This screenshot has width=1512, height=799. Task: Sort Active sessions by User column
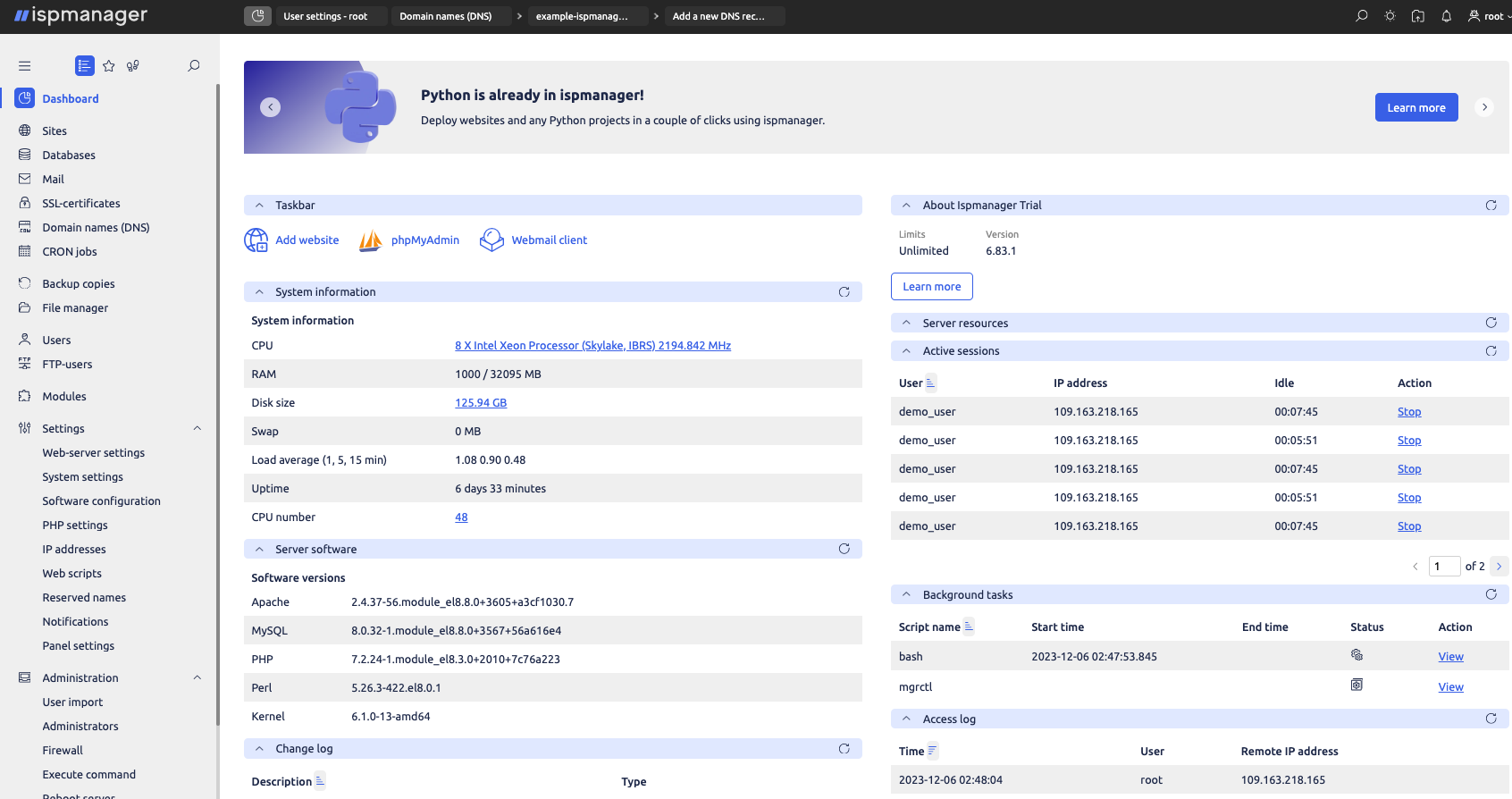(930, 383)
